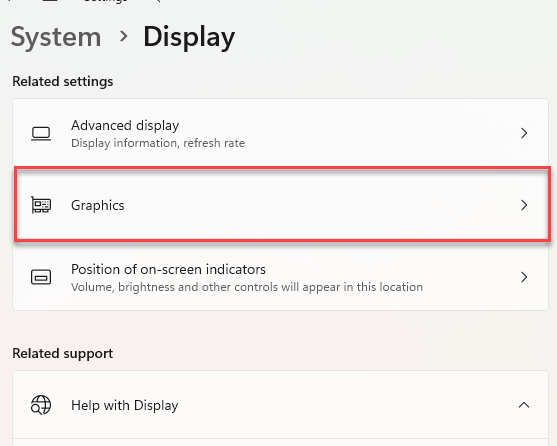Open the Advanced display chevron arrow
The image size is (557, 446).
524,133
